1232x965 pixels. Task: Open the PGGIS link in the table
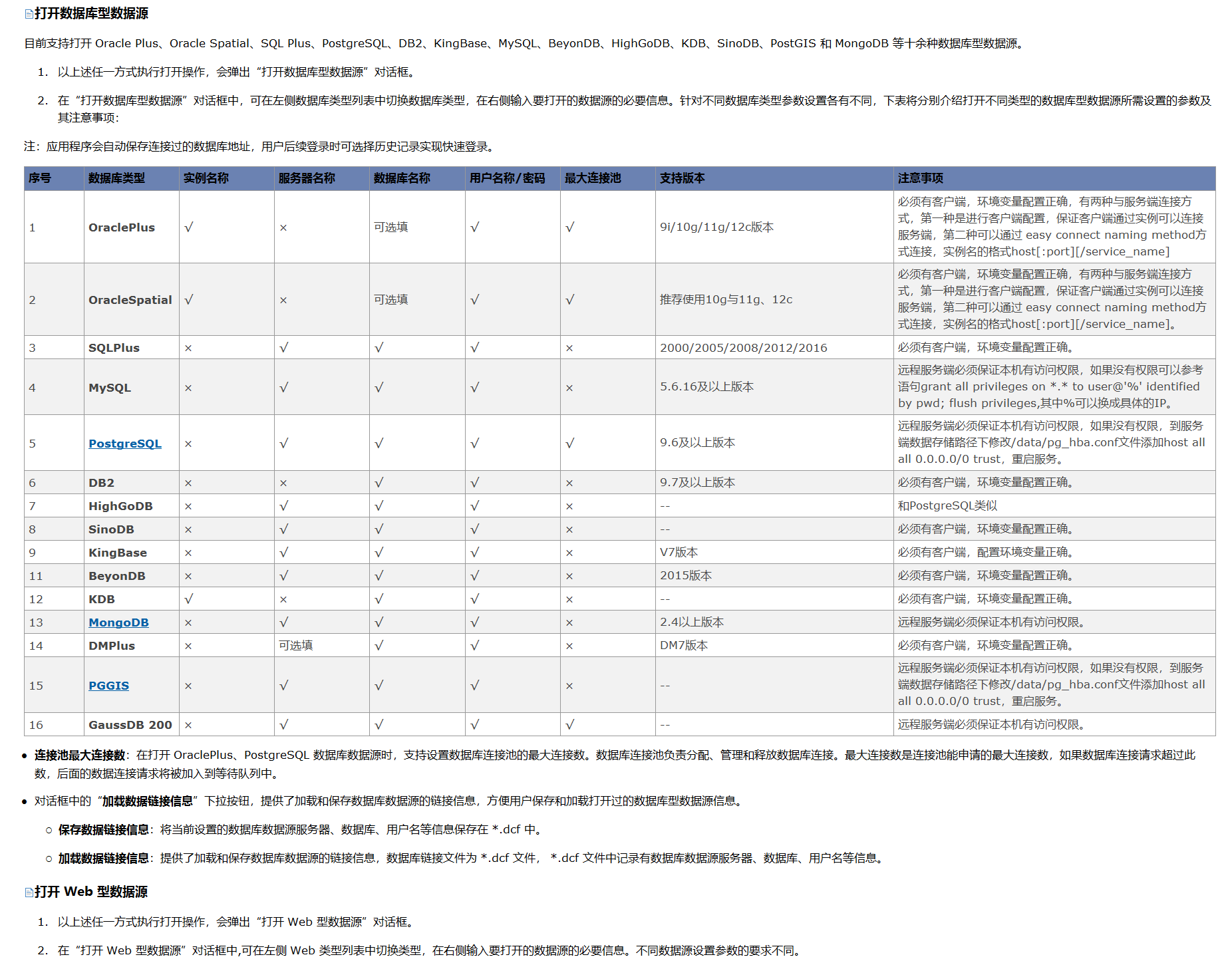[x=108, y=686]
